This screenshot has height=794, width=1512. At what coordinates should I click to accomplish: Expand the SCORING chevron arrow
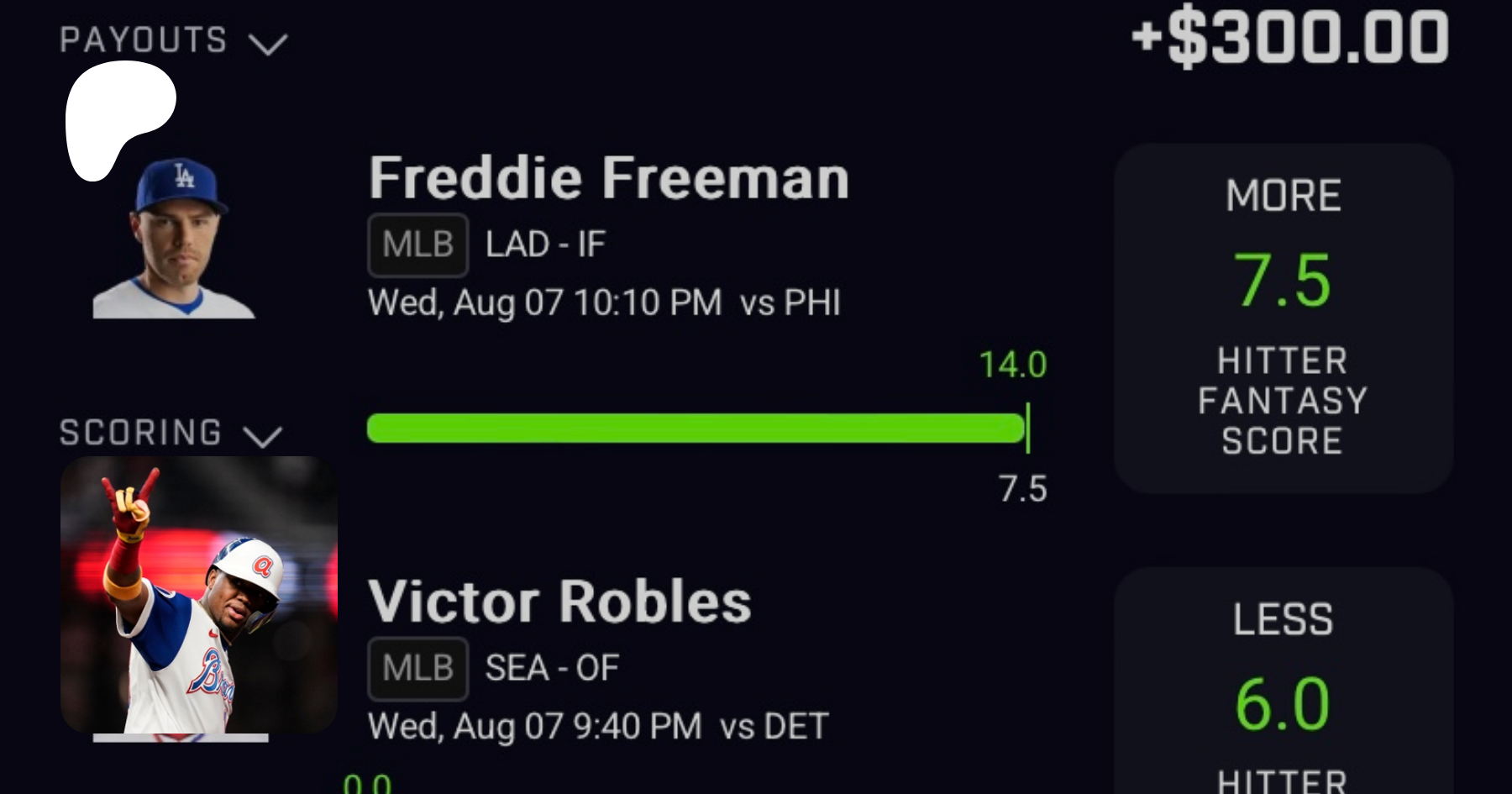[x=262, y=436]
